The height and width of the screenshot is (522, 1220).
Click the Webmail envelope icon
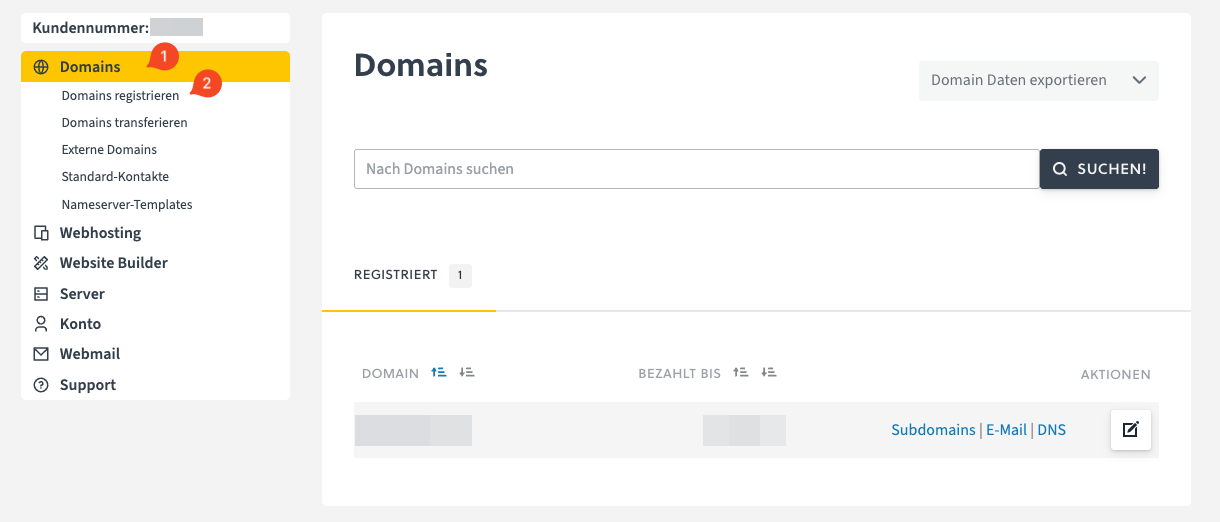click(41, 354)
